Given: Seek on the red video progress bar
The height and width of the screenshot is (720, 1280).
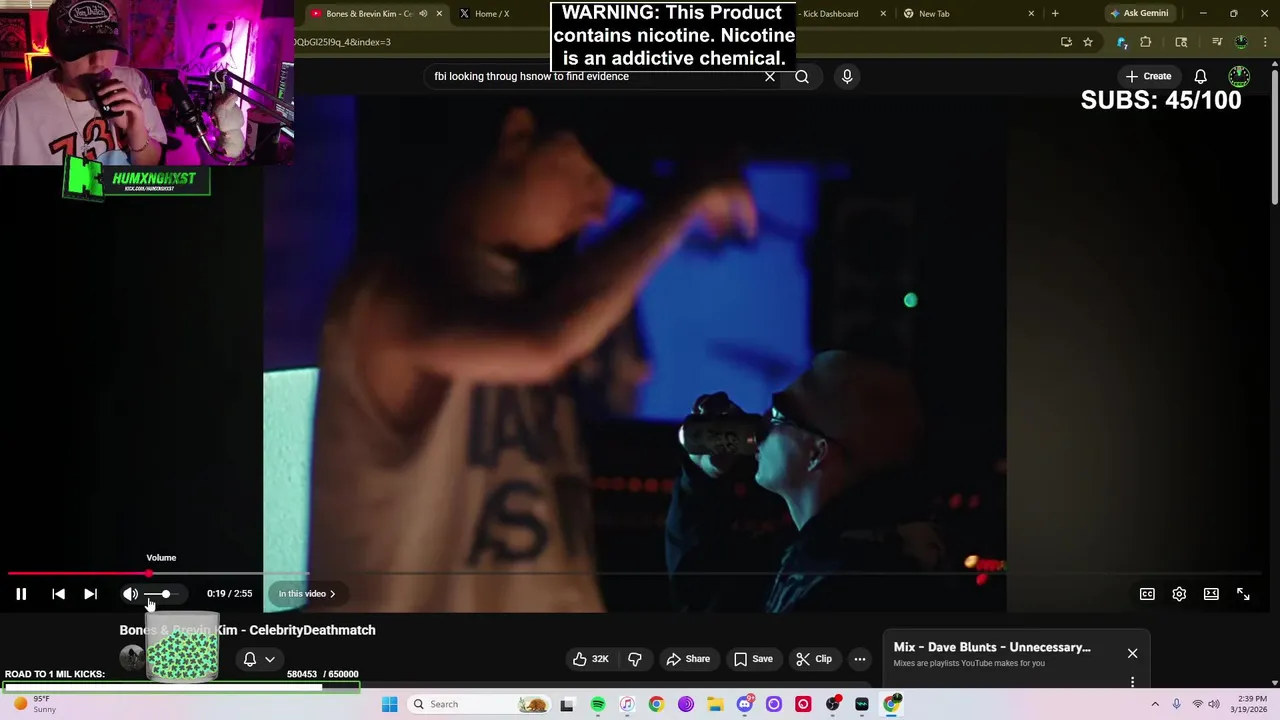Looking at the screenshot, I should (x=78, y=574).
